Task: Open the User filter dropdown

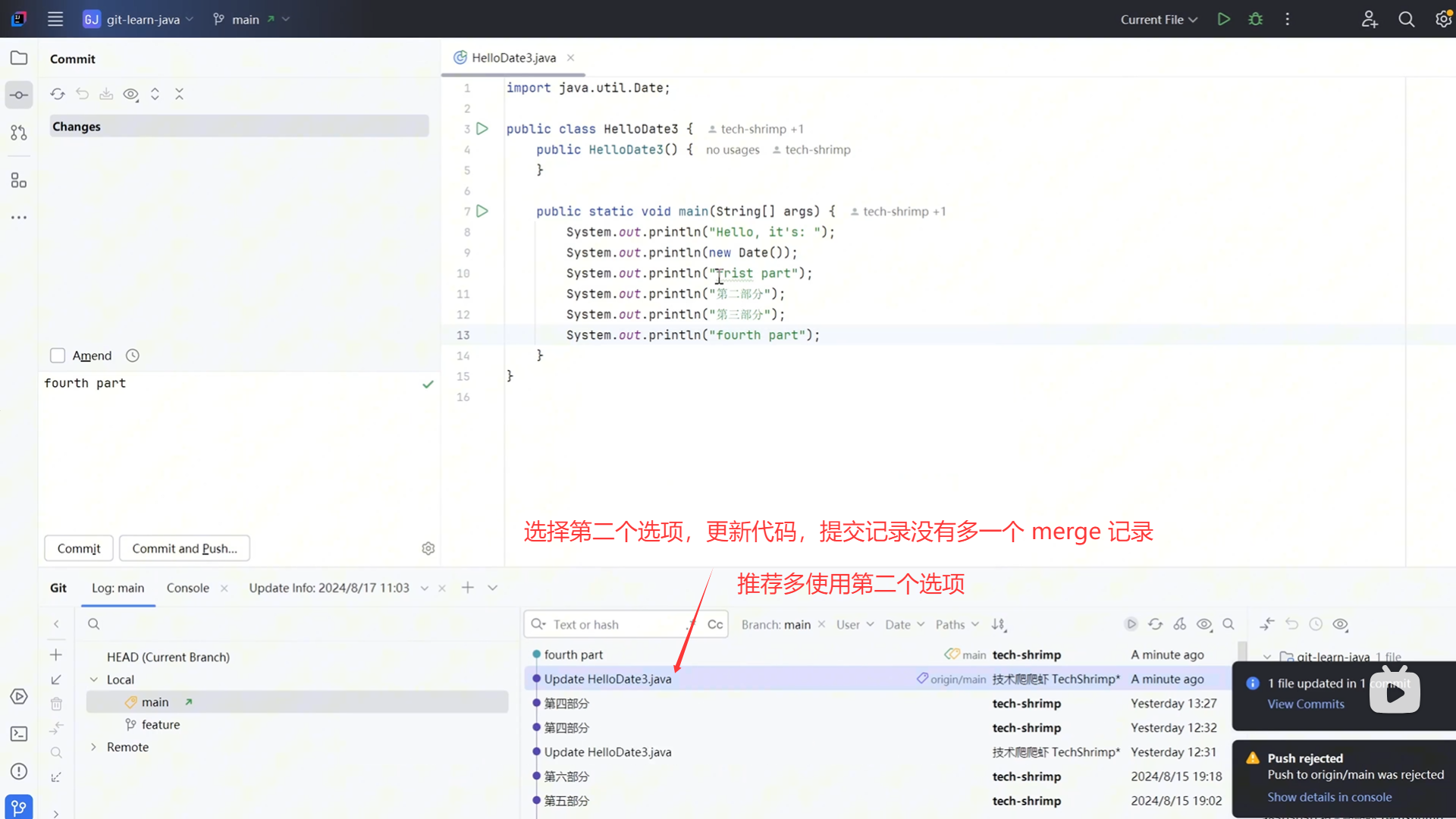Action: [x=855, y=624]
